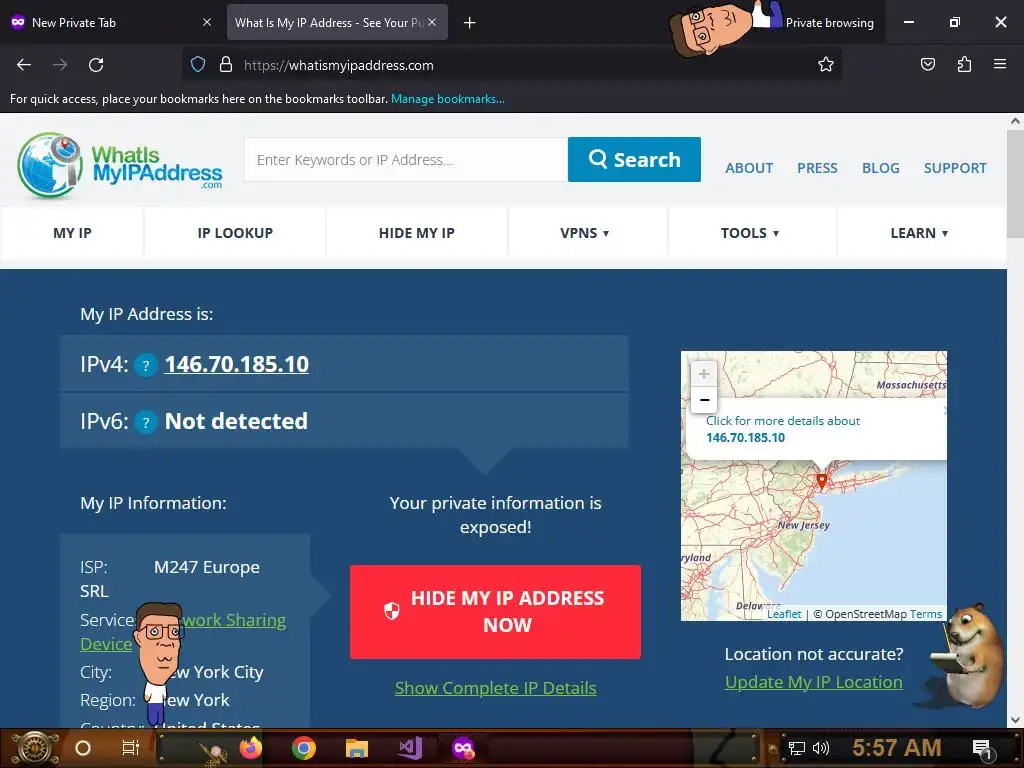The image size is (1024, 768).
Task: Close the What Is My IP Address tab
Action: coord(432,22)
